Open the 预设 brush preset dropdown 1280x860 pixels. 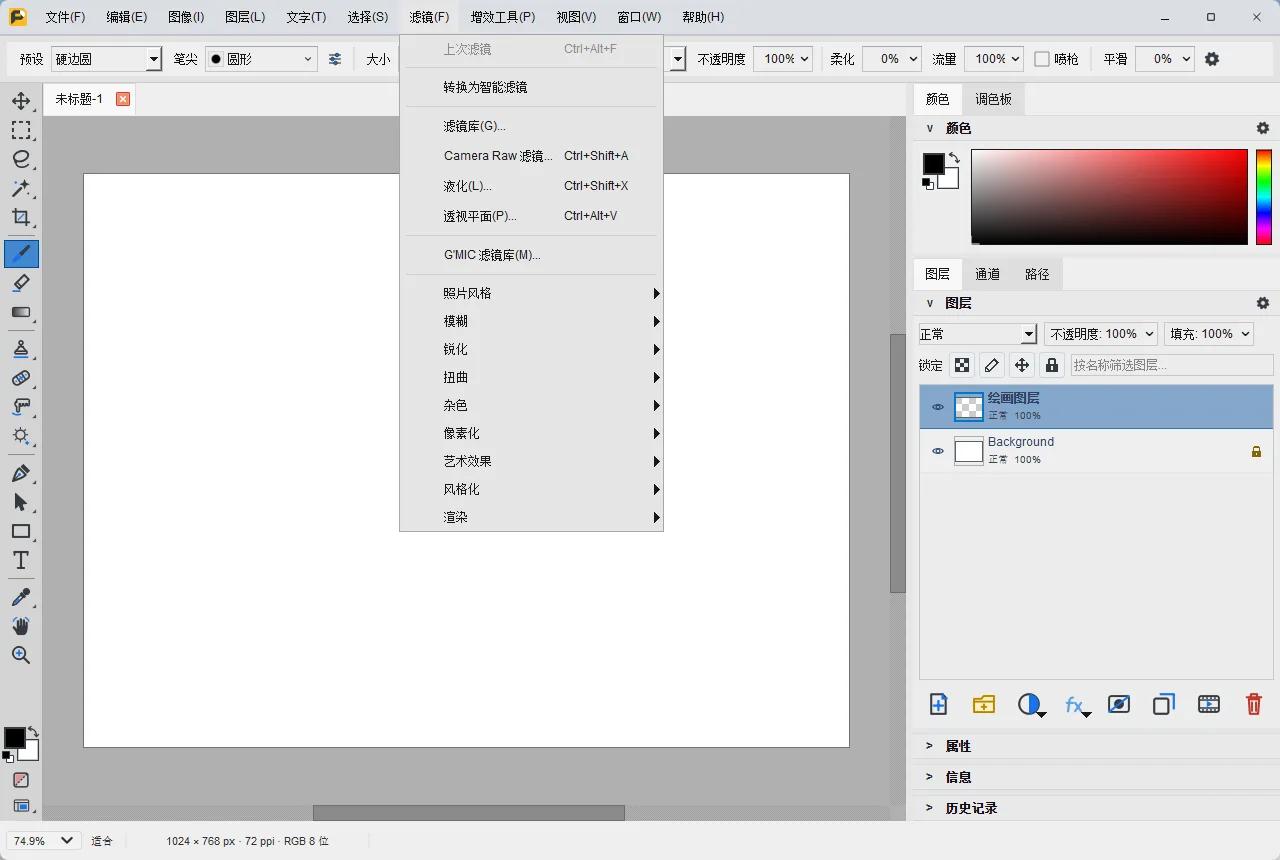click(x=107, y=59)
